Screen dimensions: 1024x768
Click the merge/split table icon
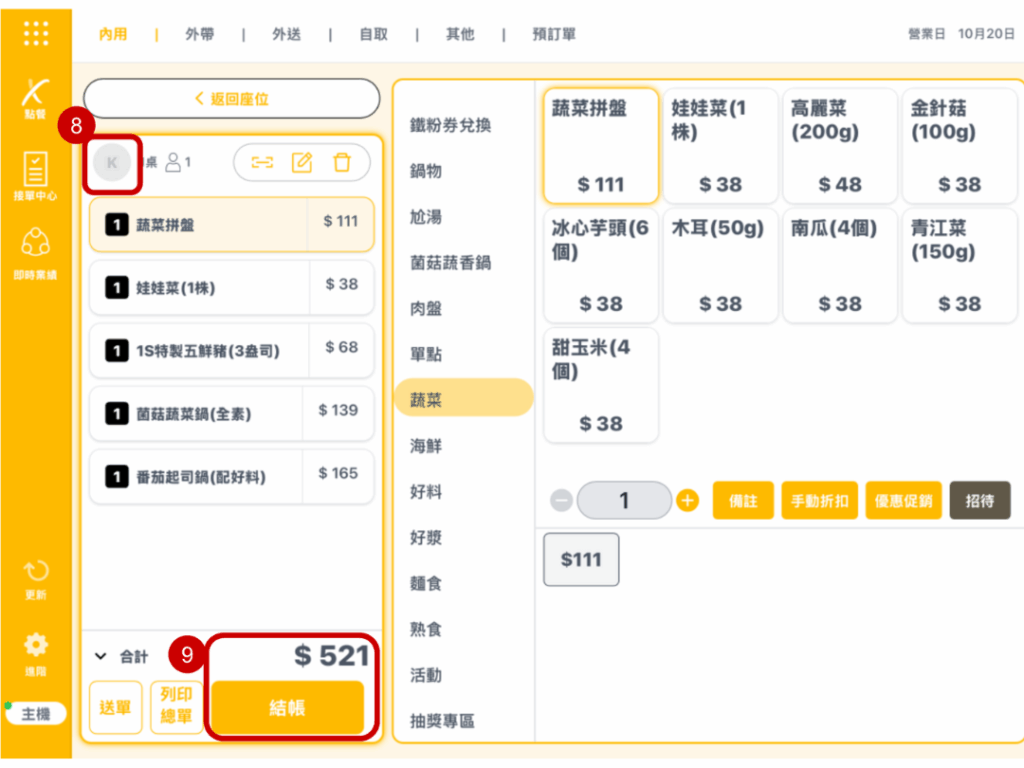pyautogui.click(x=262, y=162)
